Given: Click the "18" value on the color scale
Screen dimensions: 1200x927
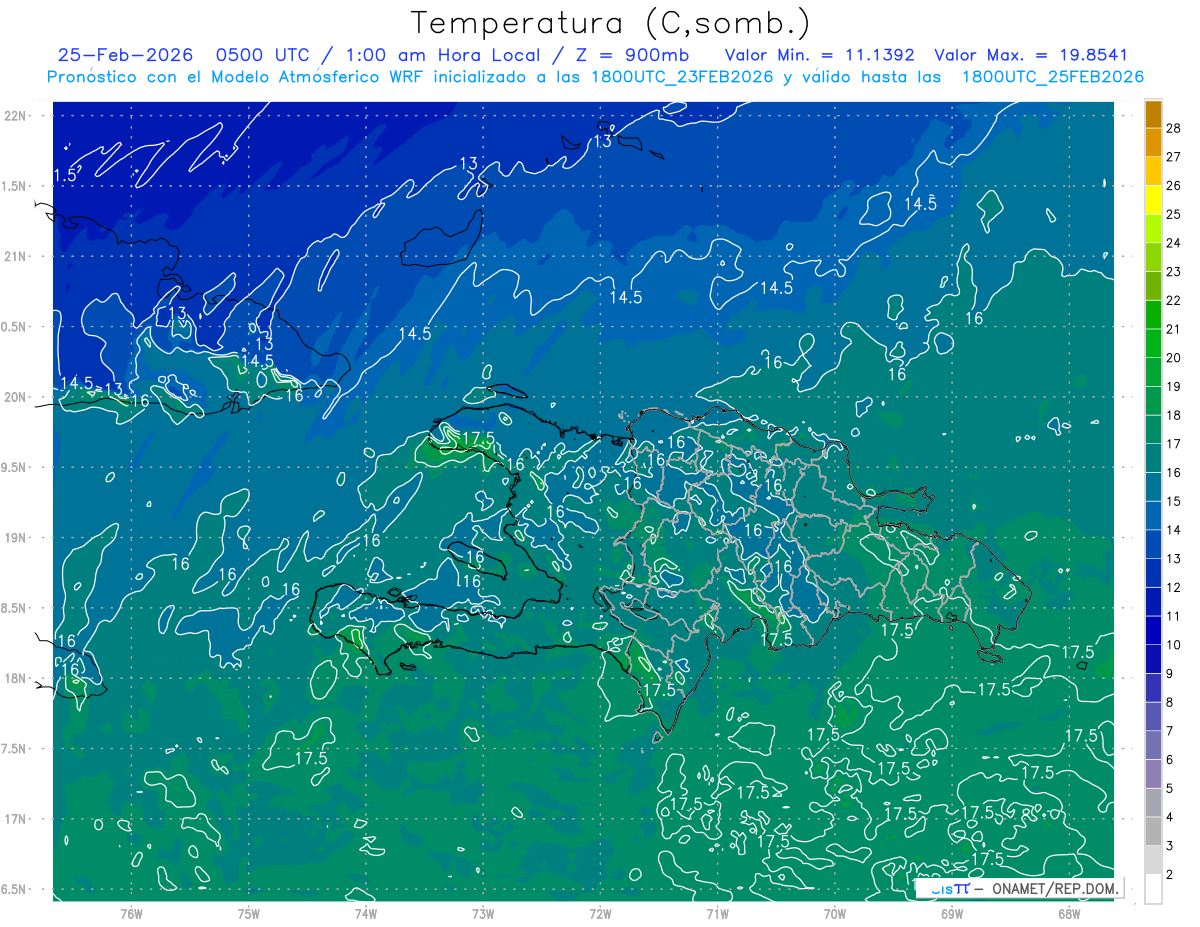Looking at the screenshot, I should (x=1174, y=415).
